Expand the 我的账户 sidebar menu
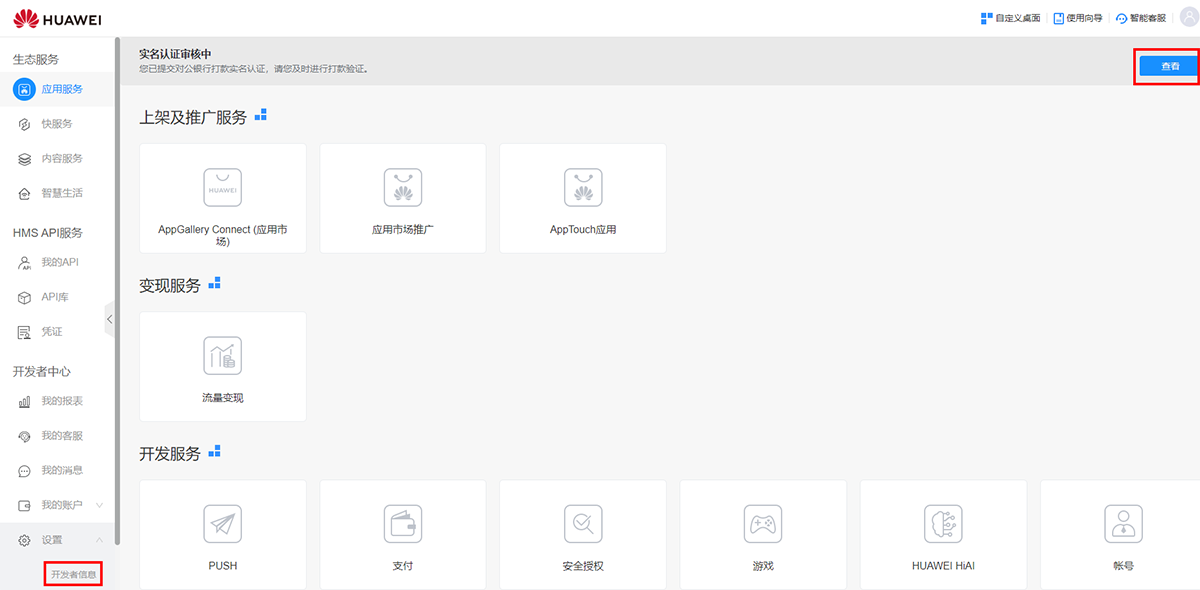 pos(99,505)
